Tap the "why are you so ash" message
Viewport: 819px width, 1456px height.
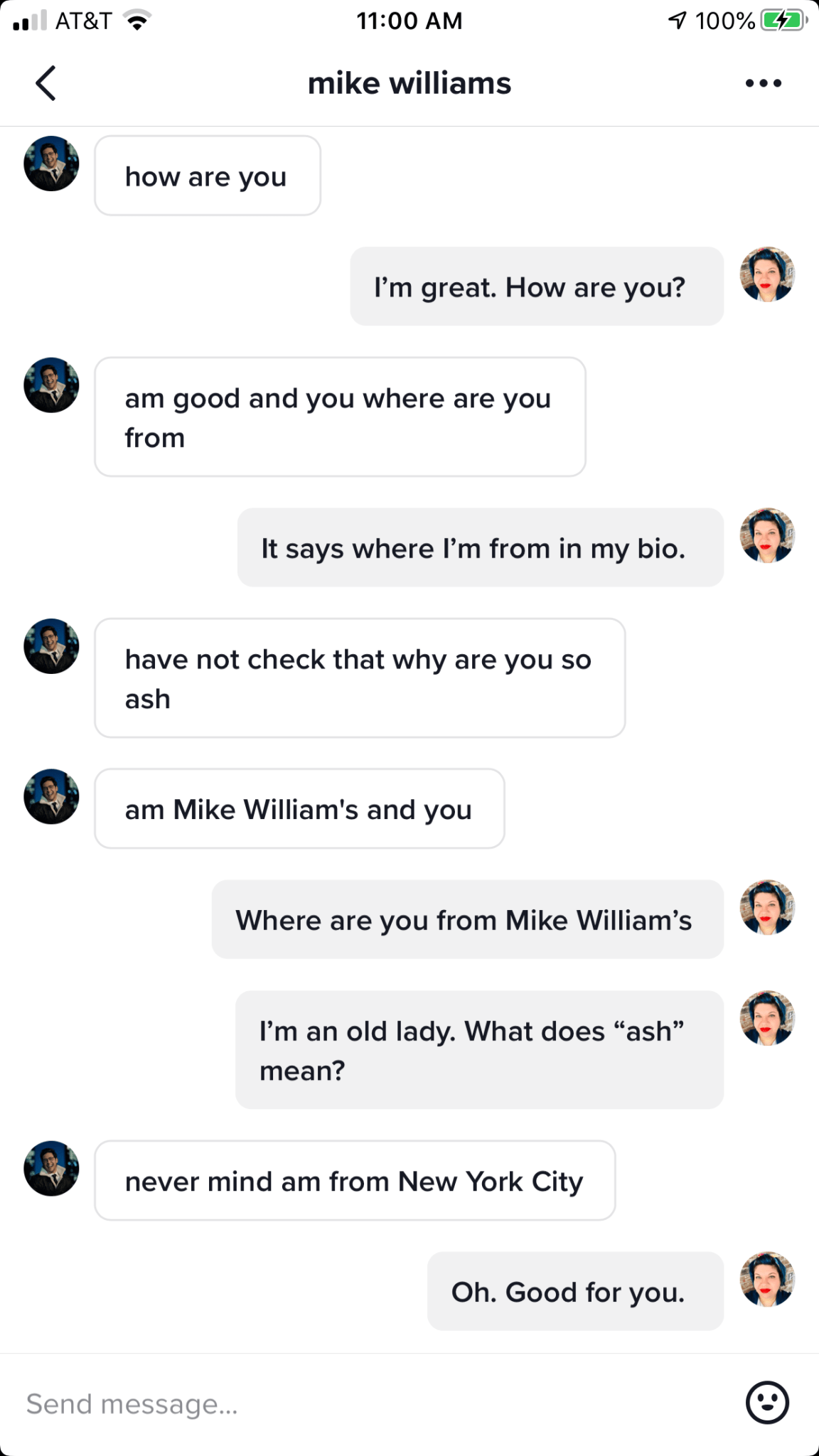coord(359,678)
